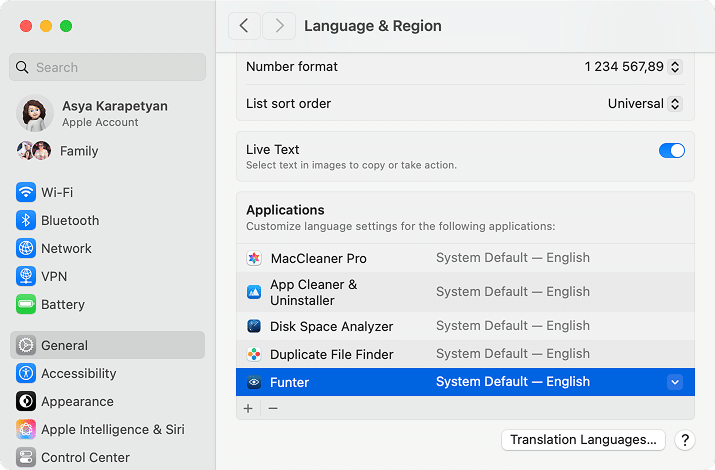The height and width of the screenshot is (470, 715).
Task: Open Battery icon in sidebar
Action: (x=26, y=304)
